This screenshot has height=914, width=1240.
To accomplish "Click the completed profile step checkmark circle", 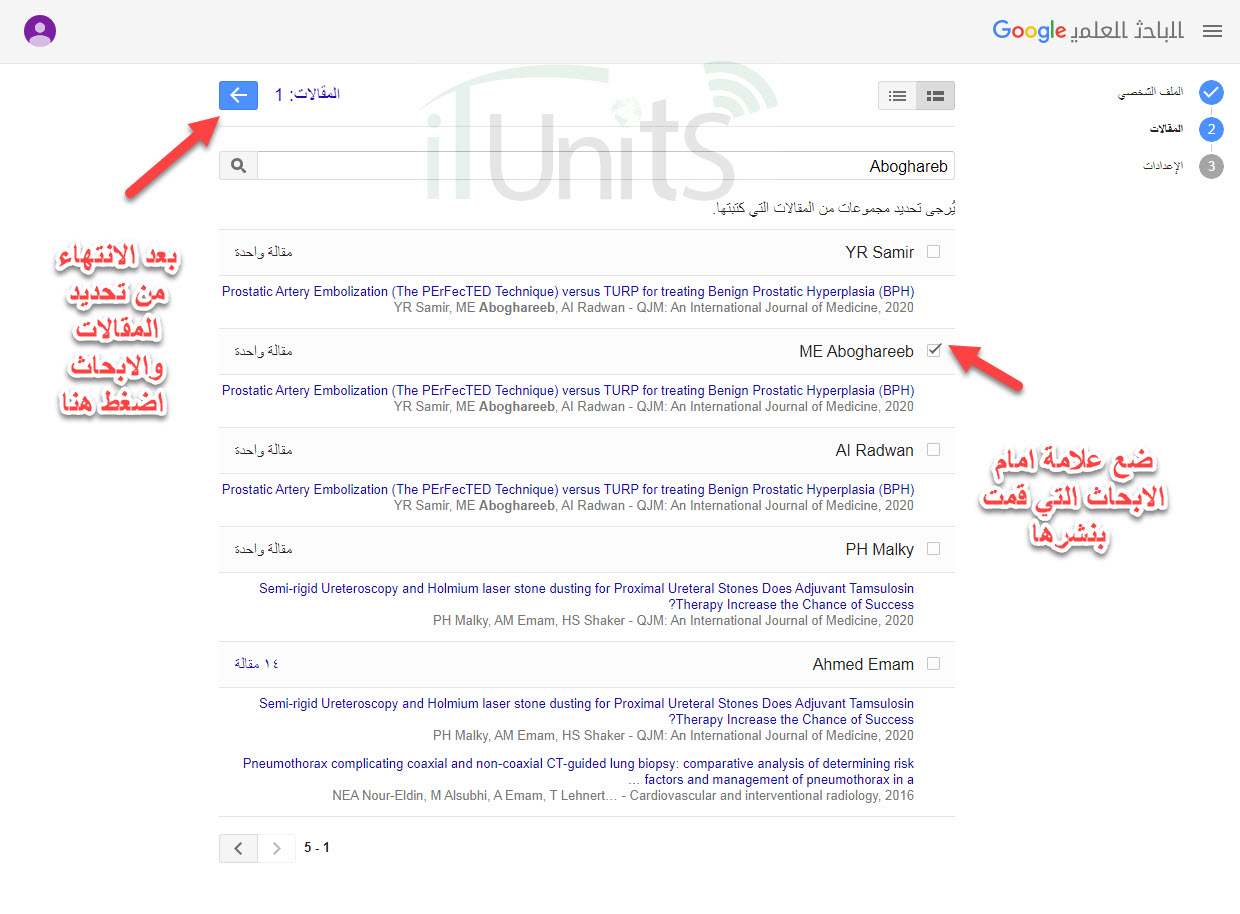I will click(x=1210, y=92).
